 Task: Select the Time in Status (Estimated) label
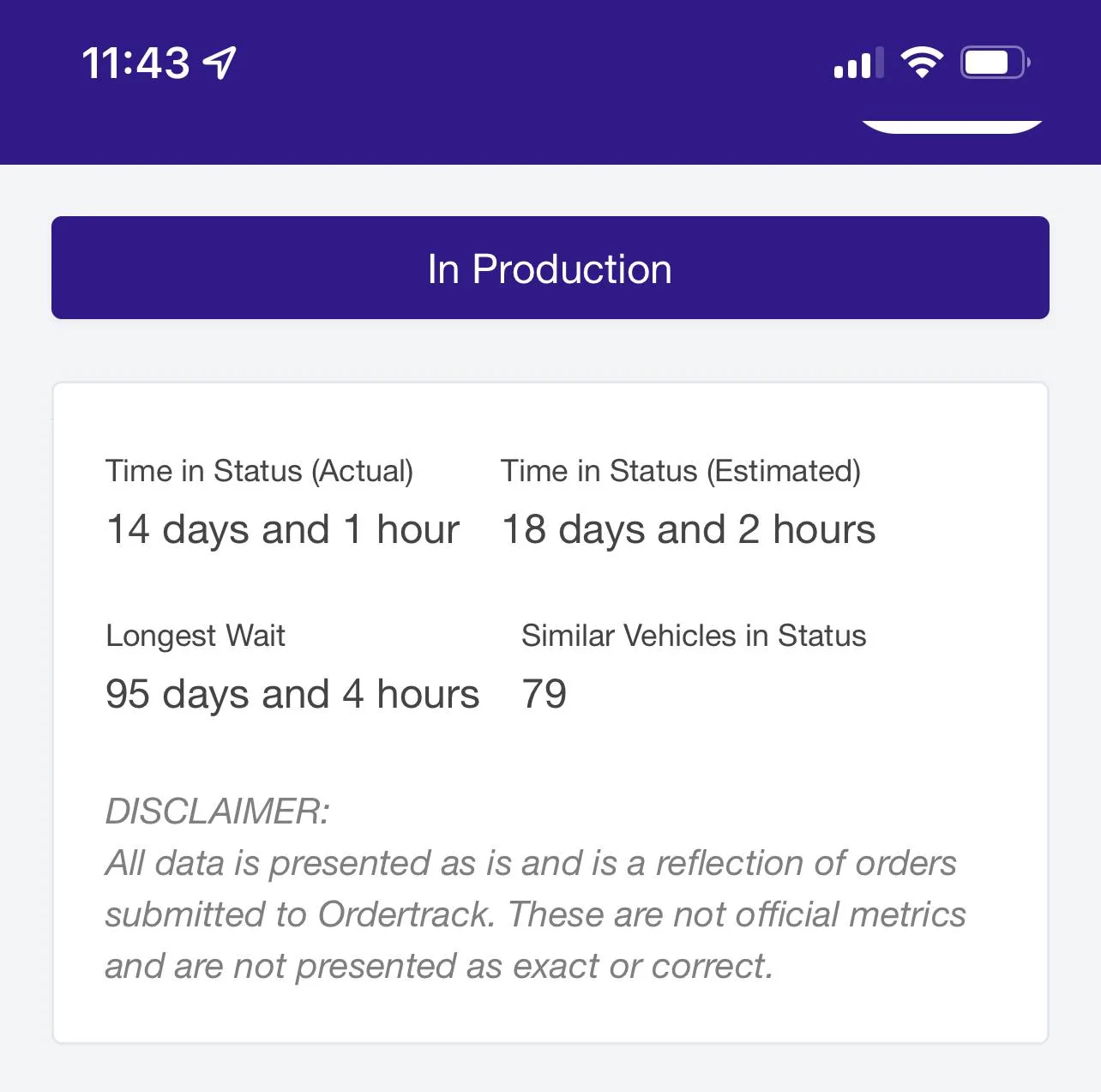click(680, 471)
